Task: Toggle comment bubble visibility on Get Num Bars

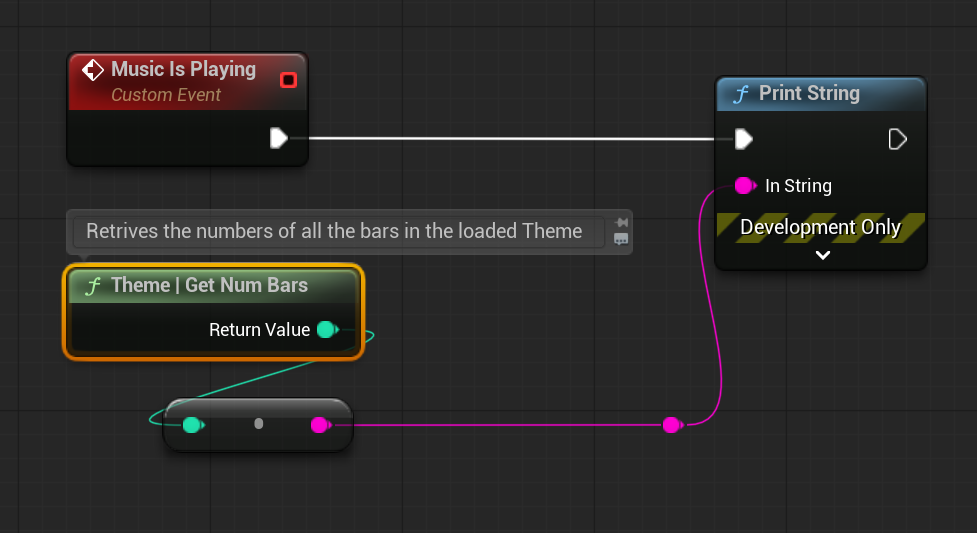Action: (x=621, y=240)
